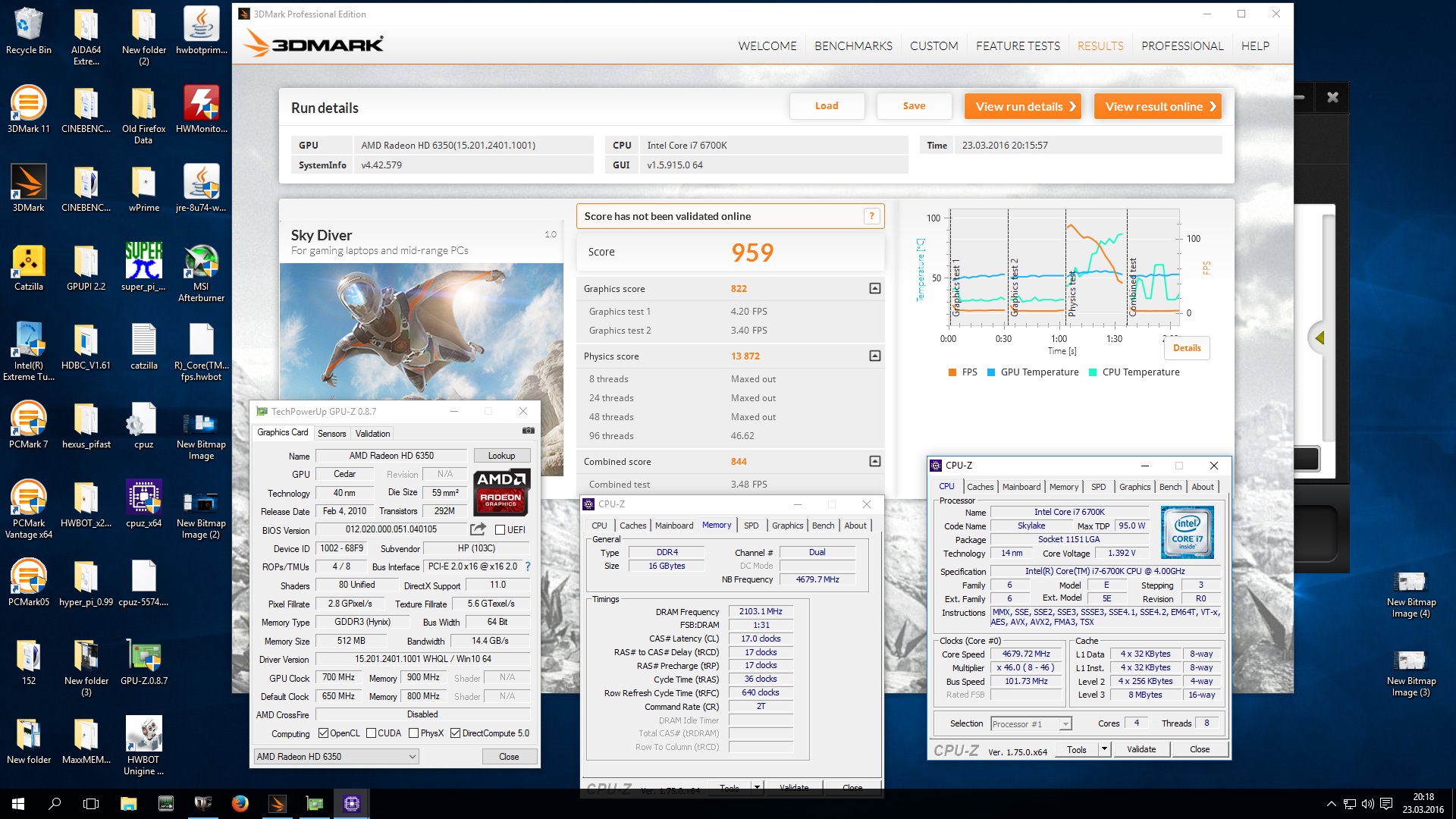Click the GPU-Z screenshot camera icon
This screenshot has width=1456, height=819.
click(529, 431)
